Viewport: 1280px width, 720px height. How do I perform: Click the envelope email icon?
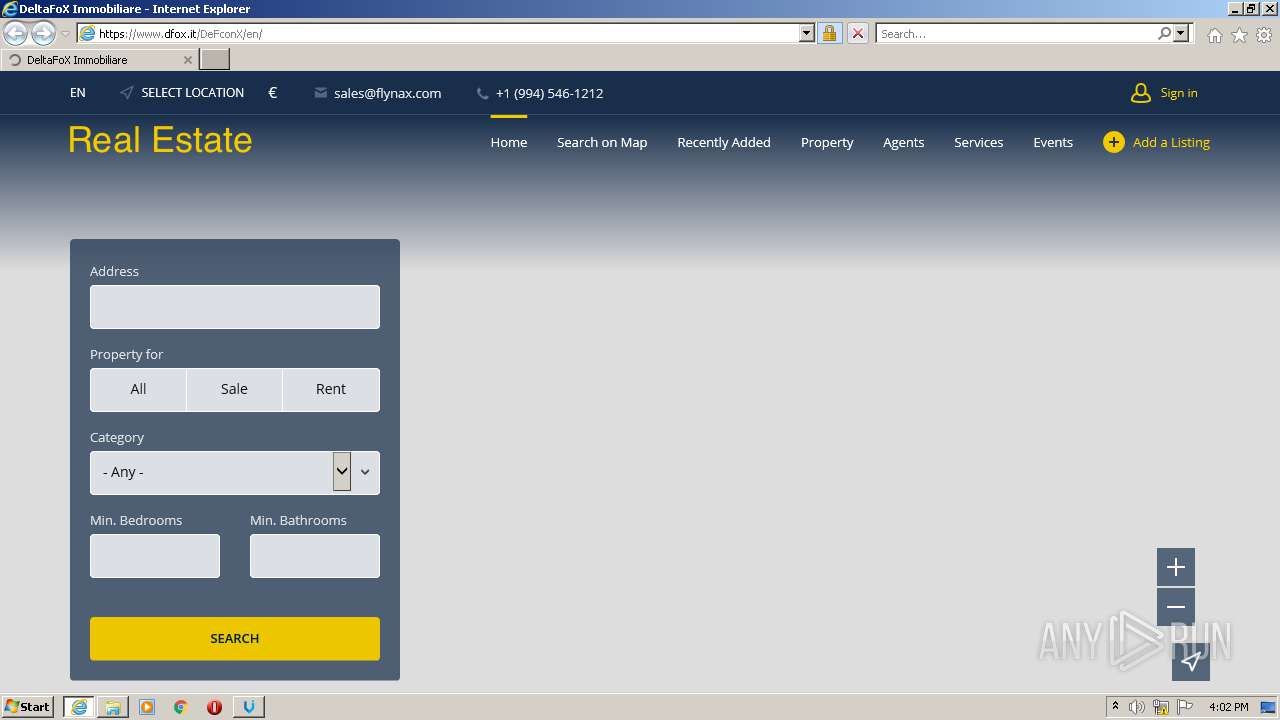click(x=320, y=93)
